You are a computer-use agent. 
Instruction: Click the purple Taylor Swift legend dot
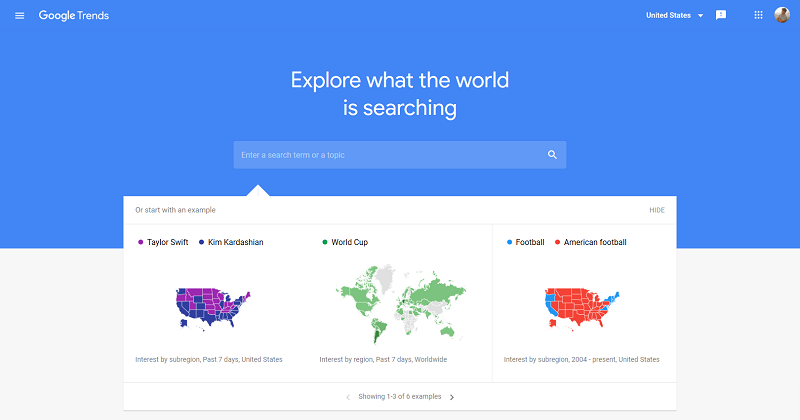tap(140, 242)
